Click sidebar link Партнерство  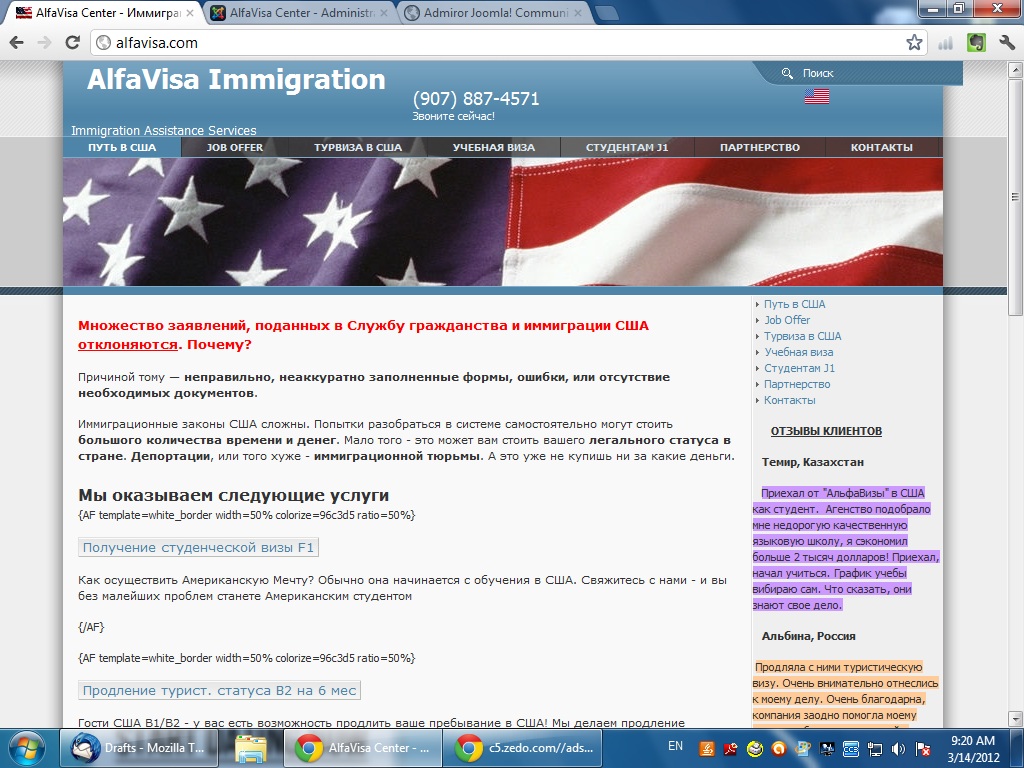click(797, 384)
